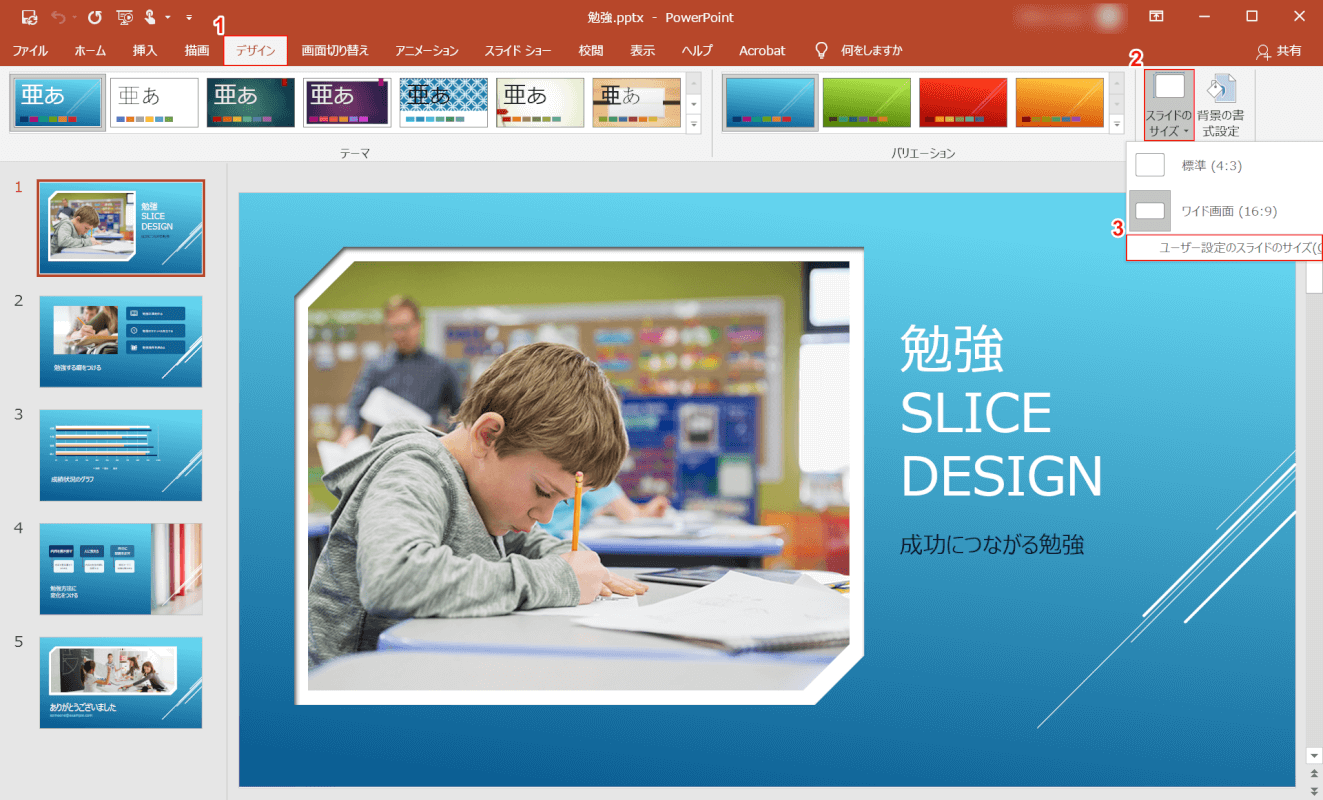
Task: Switch to the 画面切り替え tab
Action: pyautogui.click(x=335, y=50)
